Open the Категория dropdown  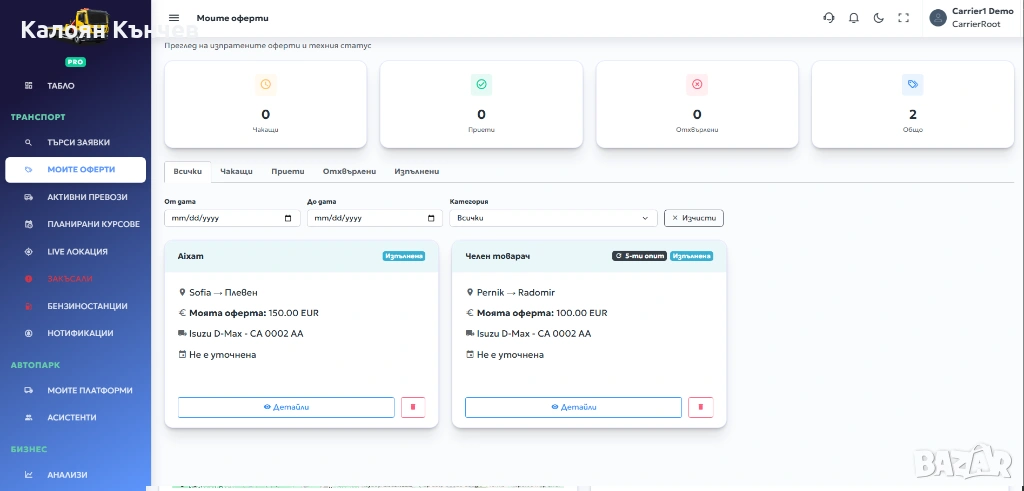[553, 218]
